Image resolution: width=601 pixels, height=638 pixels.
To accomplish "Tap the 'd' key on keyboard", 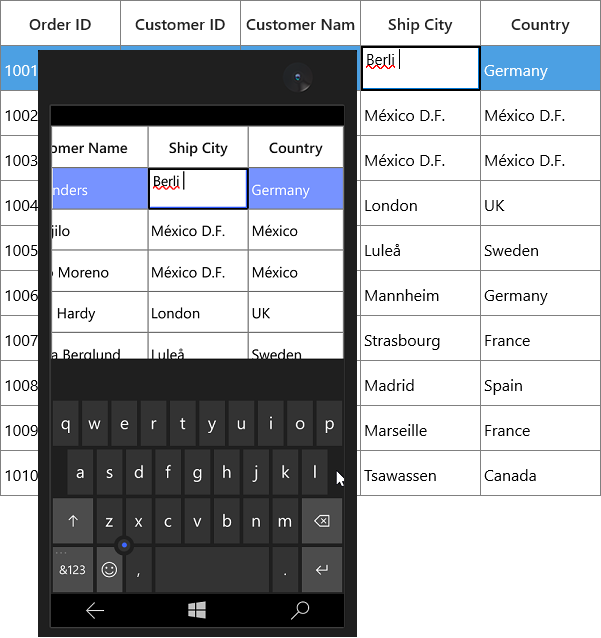I will 139,472.
